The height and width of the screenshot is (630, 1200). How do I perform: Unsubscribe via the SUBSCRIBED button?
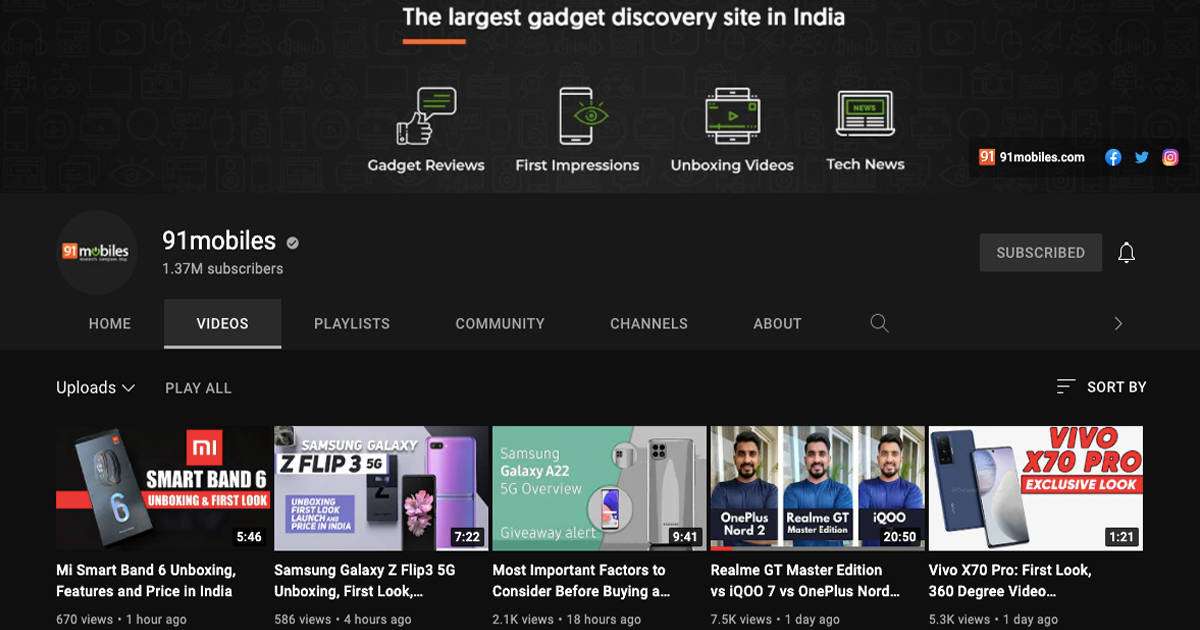point(1040,252)
